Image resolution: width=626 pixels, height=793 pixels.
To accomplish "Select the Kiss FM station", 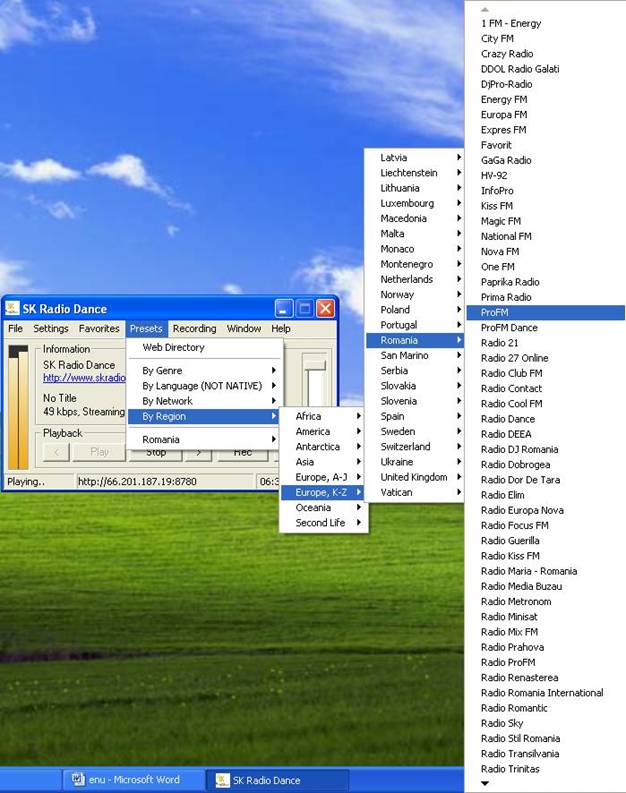I will (546, 206).
